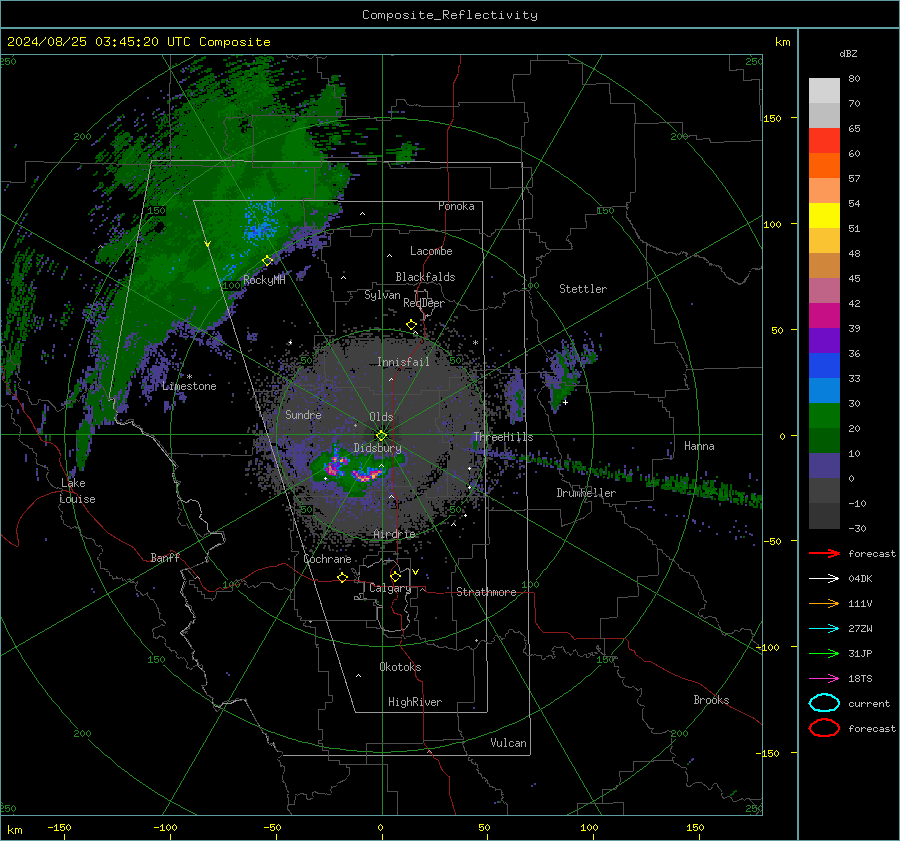Click the Innisfail city label
The height and width of the screenshot is (841, 900).
pos(403,362)
